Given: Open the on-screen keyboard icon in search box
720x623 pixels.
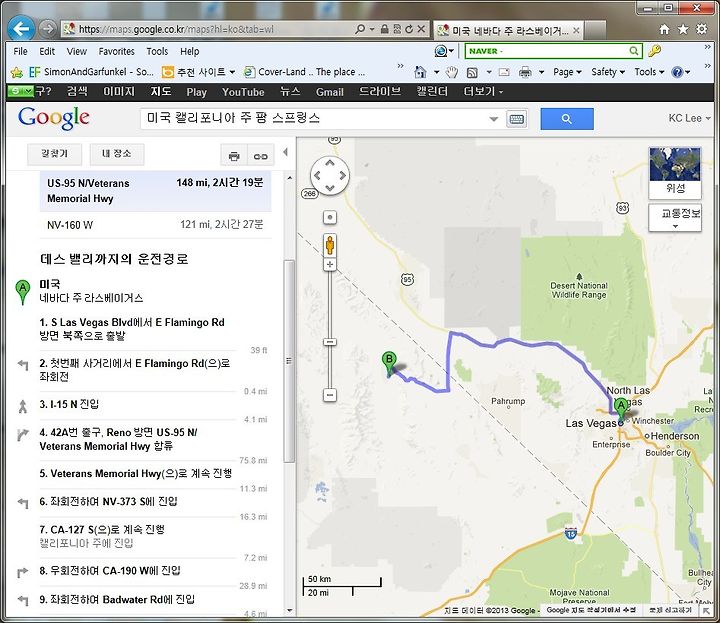Looking at the screenshot, I should 517,119.
